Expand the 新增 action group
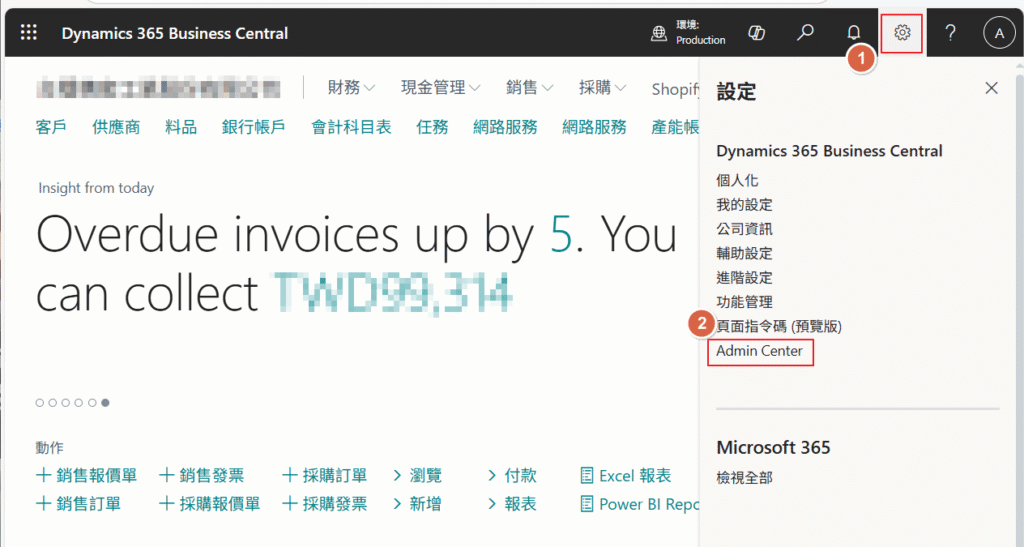Image resolution: width=1024 pixels, height=547 pixels. (x=417, y=504)
